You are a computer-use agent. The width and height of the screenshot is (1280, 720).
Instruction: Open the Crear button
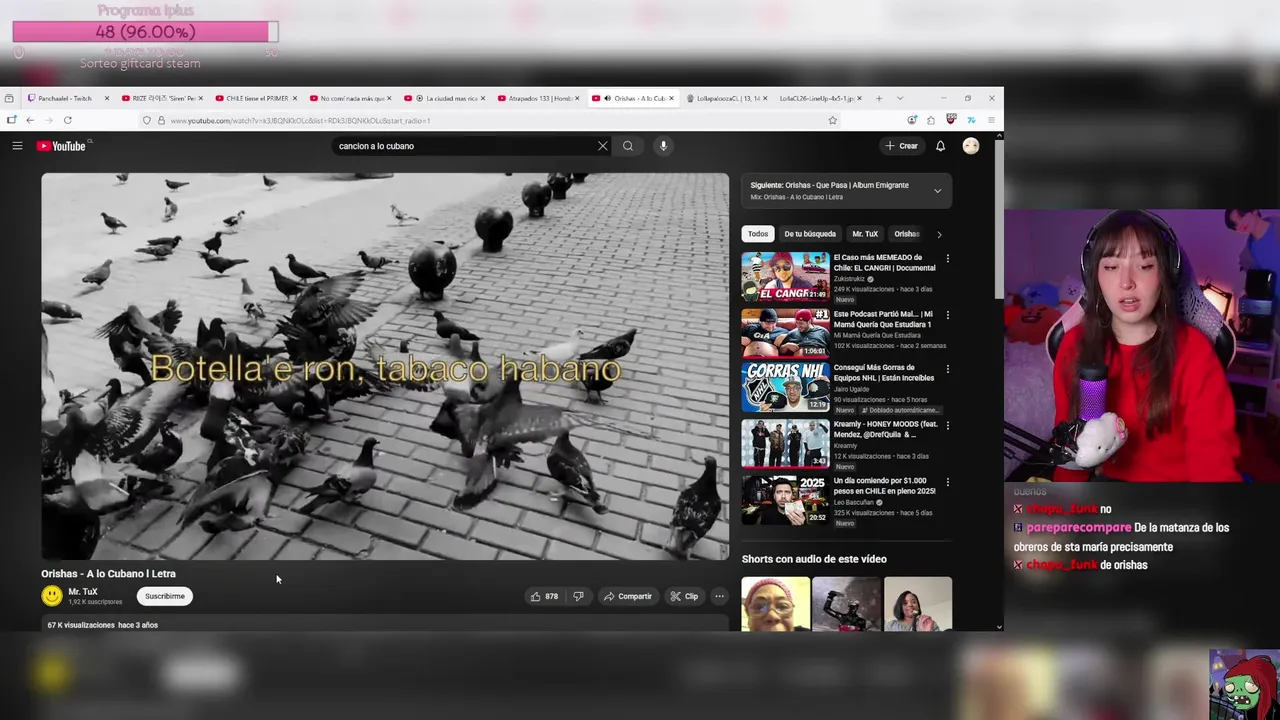pos(902,146)
